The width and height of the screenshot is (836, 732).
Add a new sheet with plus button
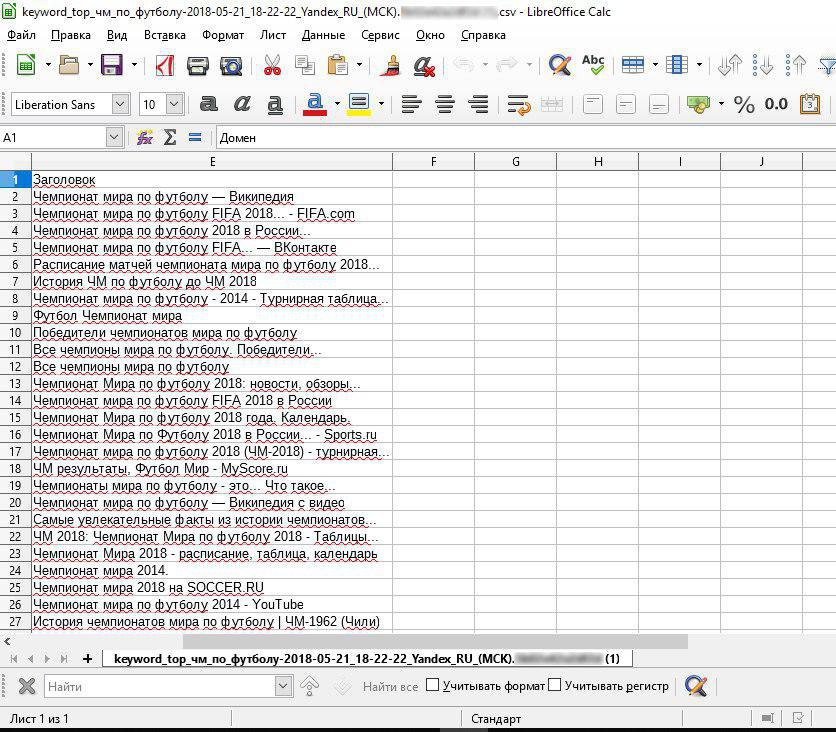(87, 659)
